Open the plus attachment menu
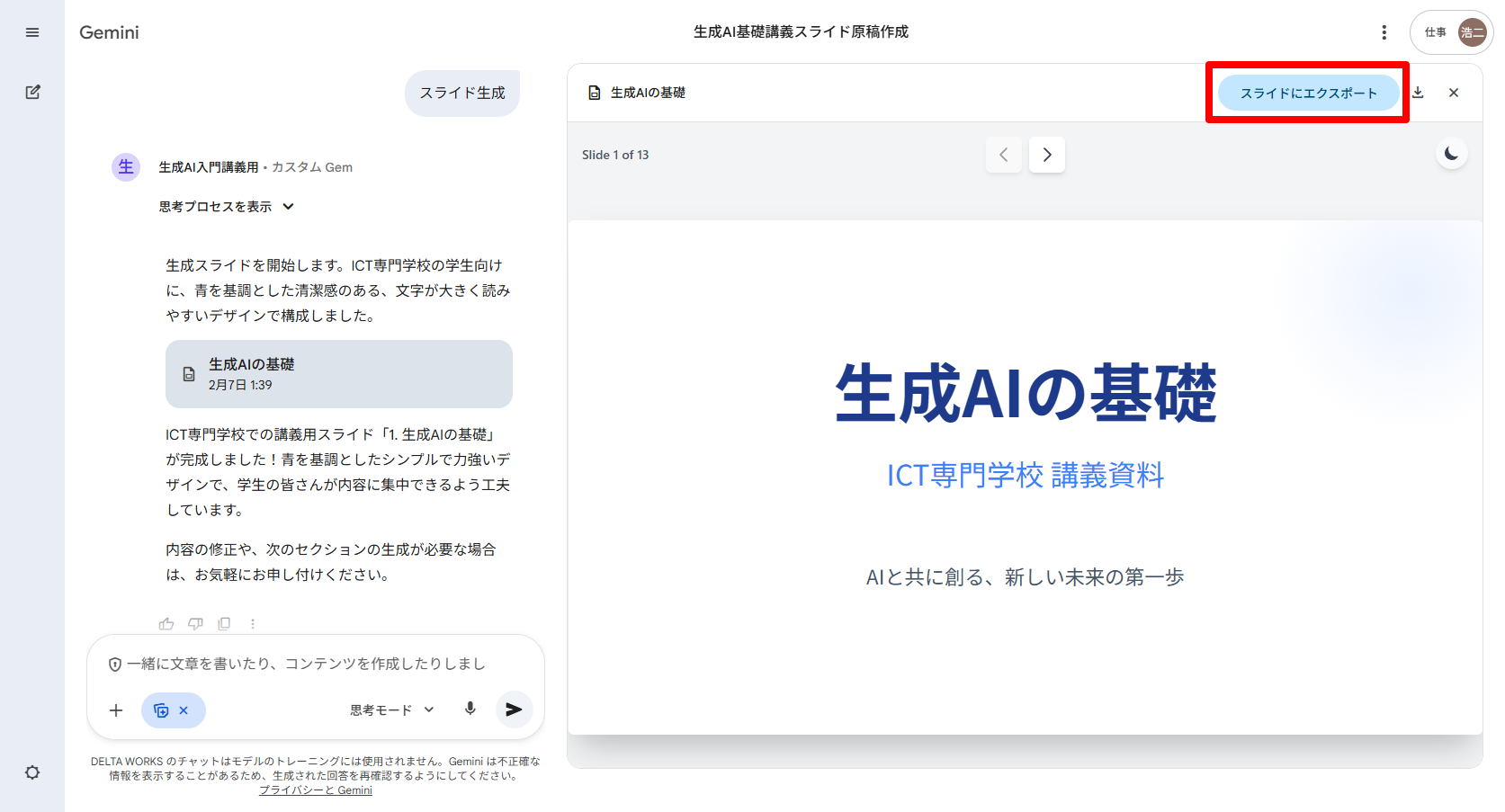The width and height of the screenshot is (1505, 812). (116, 710)
